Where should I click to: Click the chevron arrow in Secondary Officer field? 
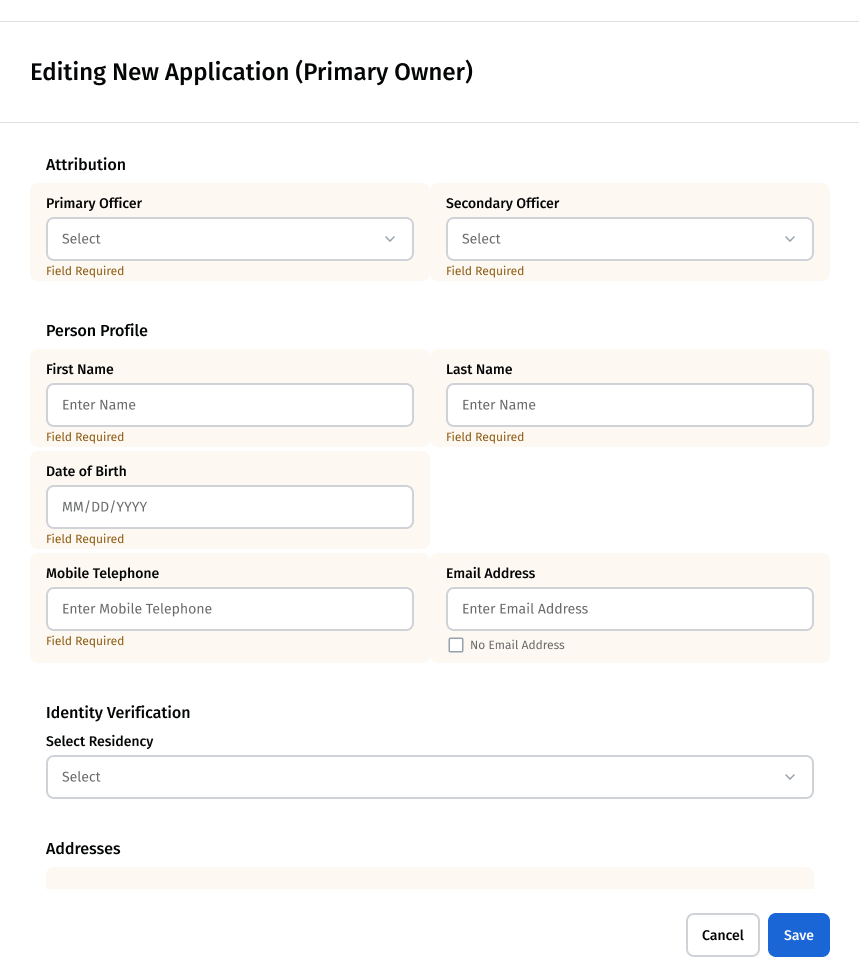pyautogui.click(x=790, y=239)
